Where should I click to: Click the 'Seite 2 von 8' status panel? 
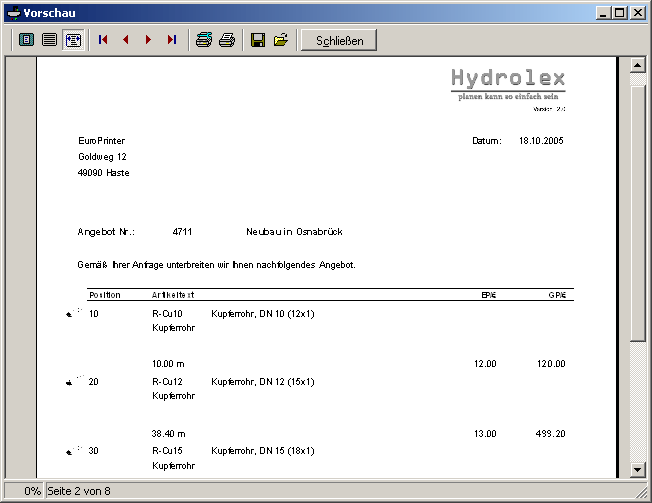click(78, 491)
